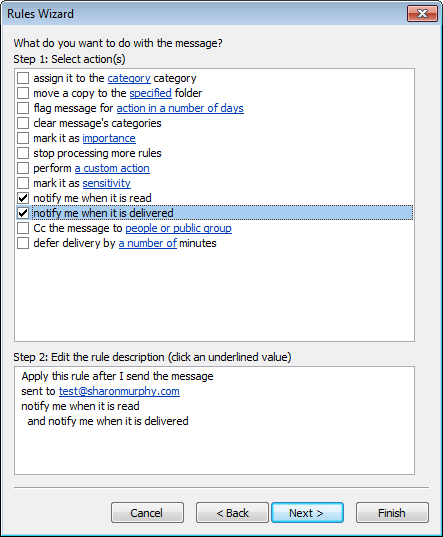Check the 'defer delivery by' checkbox

pyautogui.click(x=23, y=243)
